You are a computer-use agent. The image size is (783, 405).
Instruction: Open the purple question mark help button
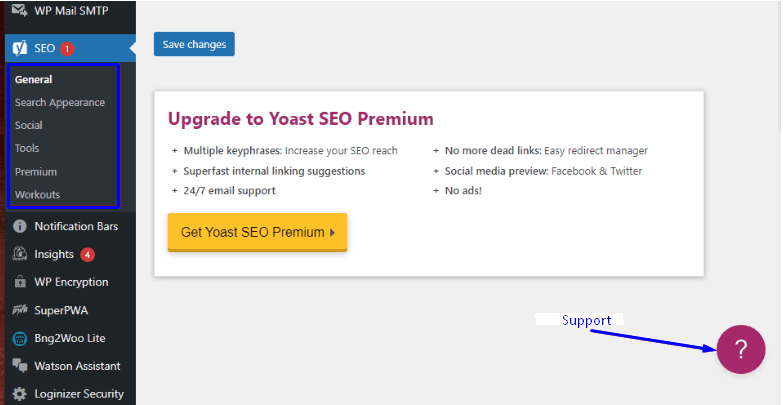click(x=741, y=350)
